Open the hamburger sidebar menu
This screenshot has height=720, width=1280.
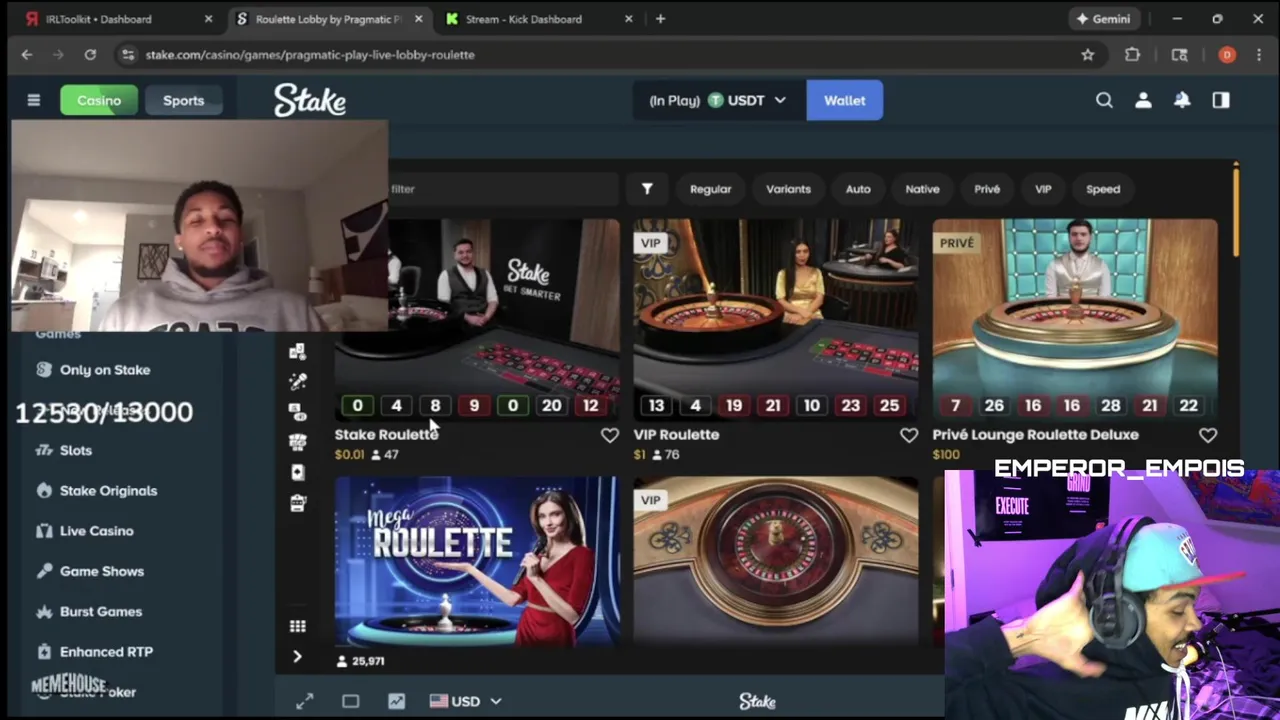point(33,100)
